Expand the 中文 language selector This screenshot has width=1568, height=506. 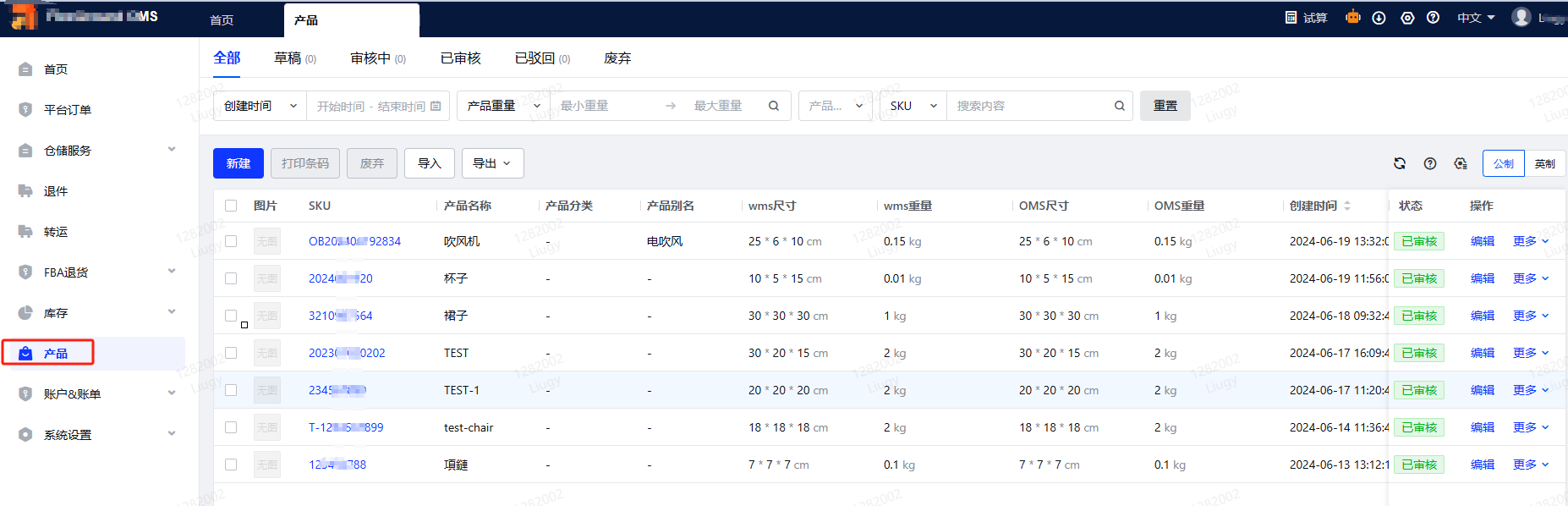pos(1476,18)
